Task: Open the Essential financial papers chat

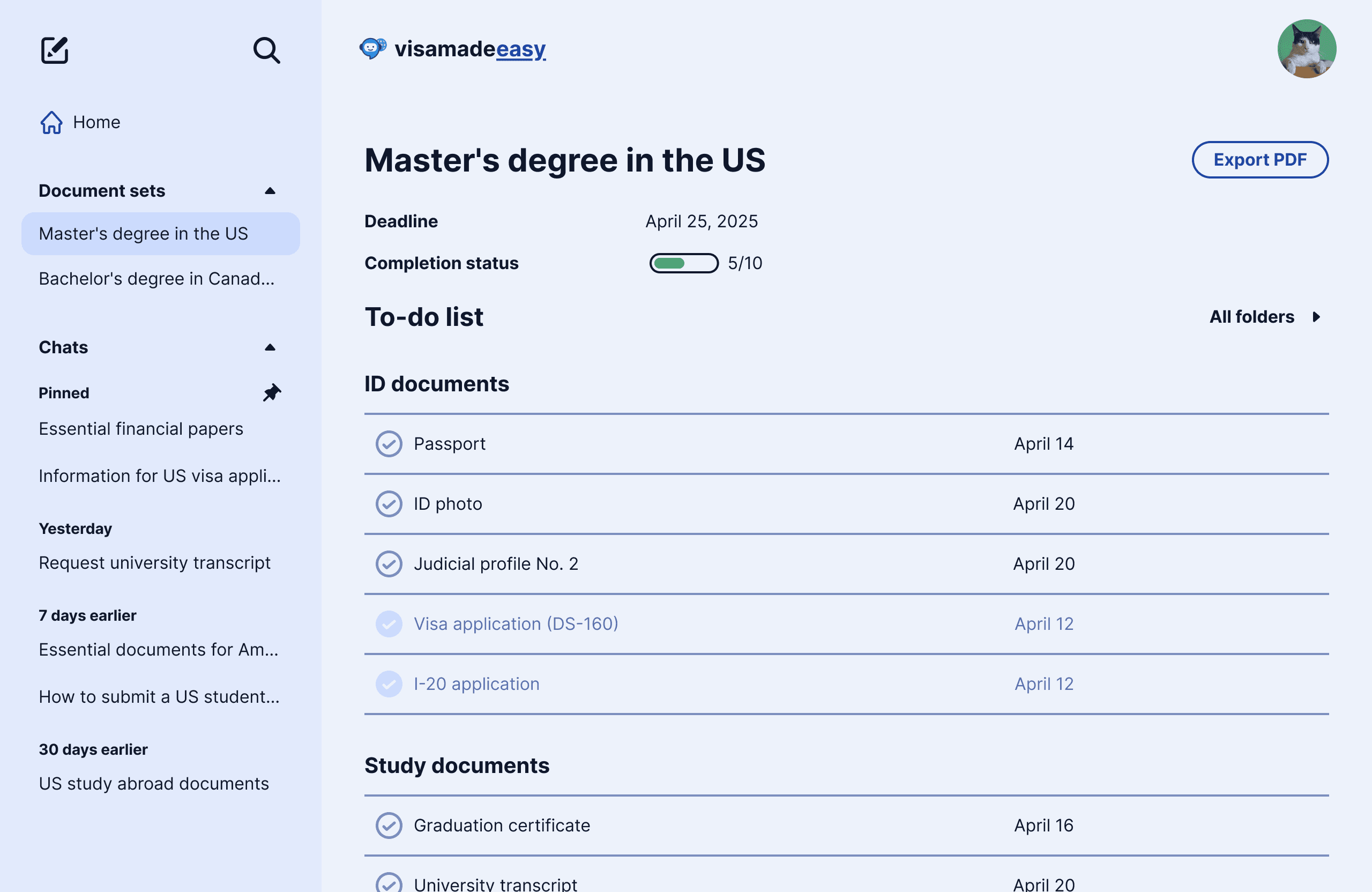Action: coord(141,429)
